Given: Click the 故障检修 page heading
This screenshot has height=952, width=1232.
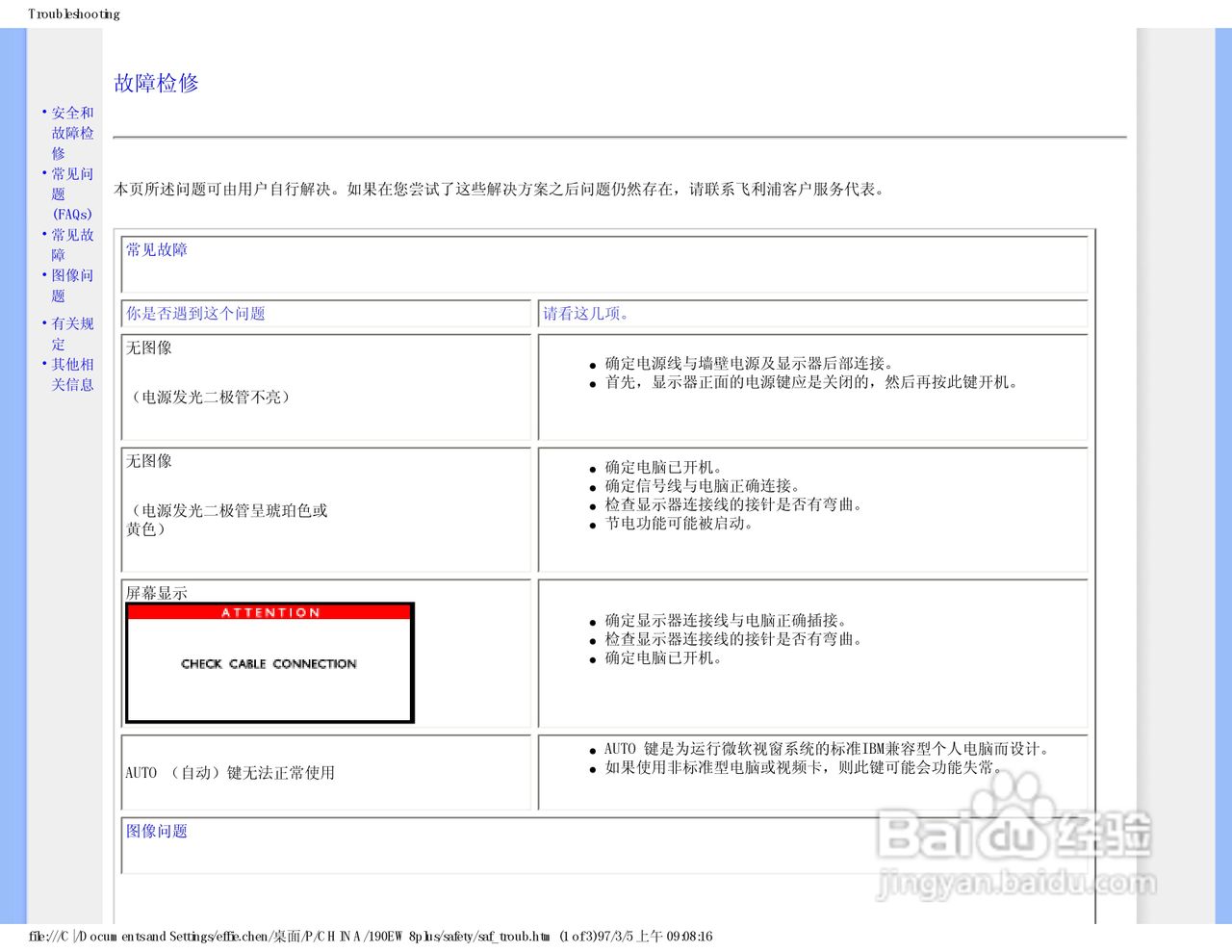Looking at the screenshot, I should pos(156,83).
